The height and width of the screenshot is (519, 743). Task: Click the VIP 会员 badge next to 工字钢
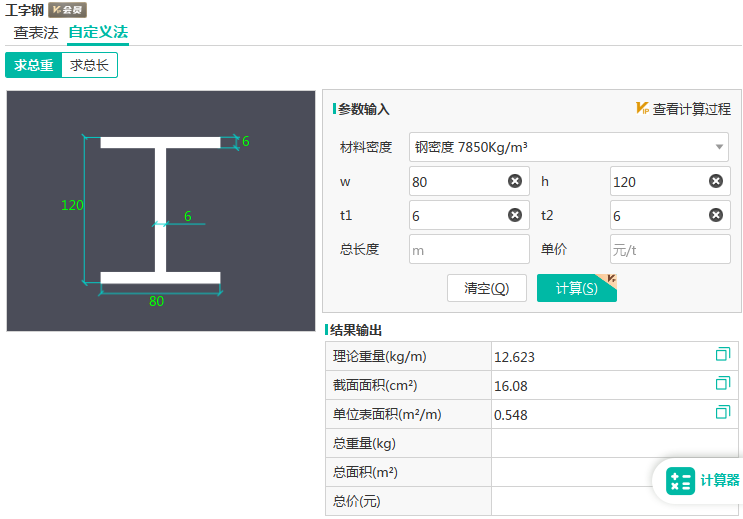pos(67,9)
